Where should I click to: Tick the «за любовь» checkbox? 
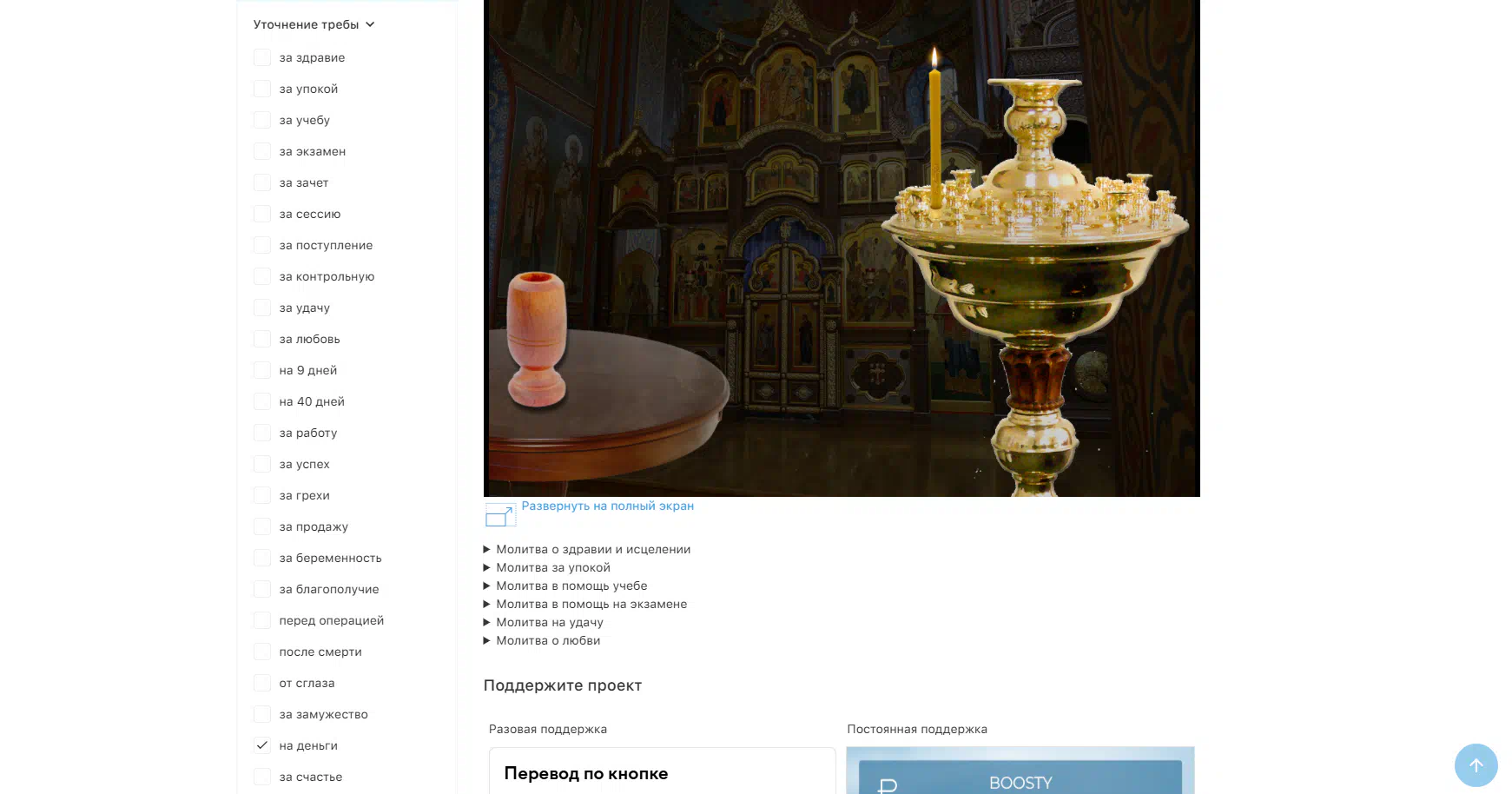(x=261, y=339)
